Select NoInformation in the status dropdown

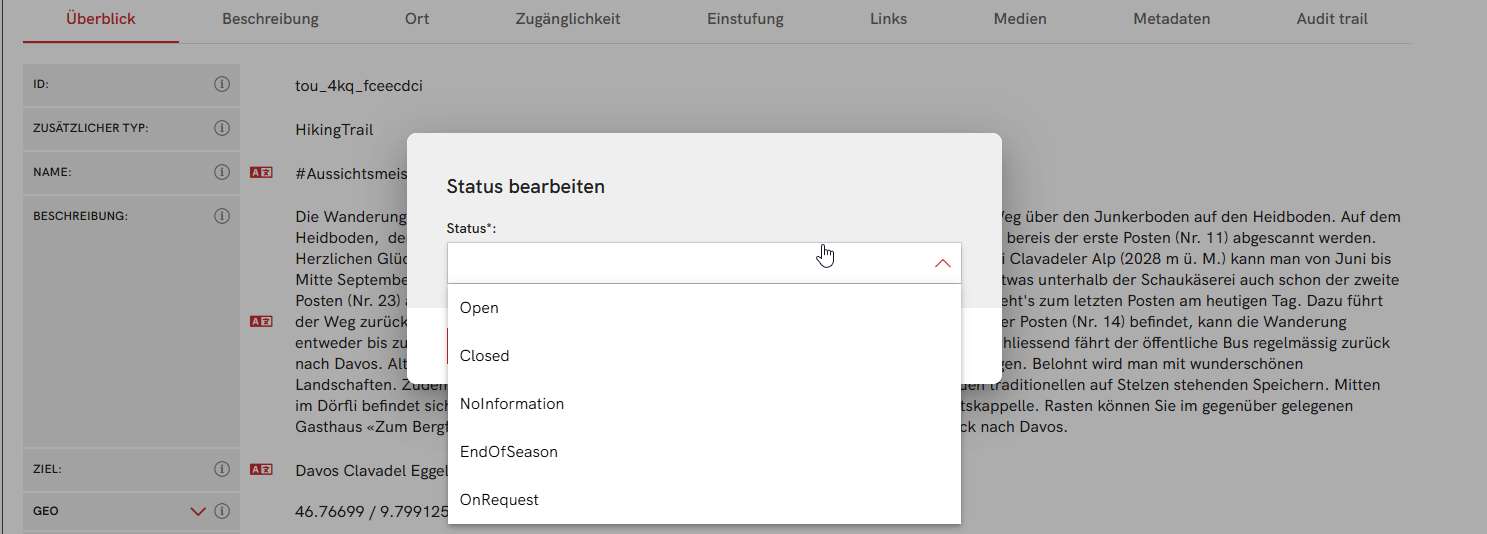[x=511, y=404]
